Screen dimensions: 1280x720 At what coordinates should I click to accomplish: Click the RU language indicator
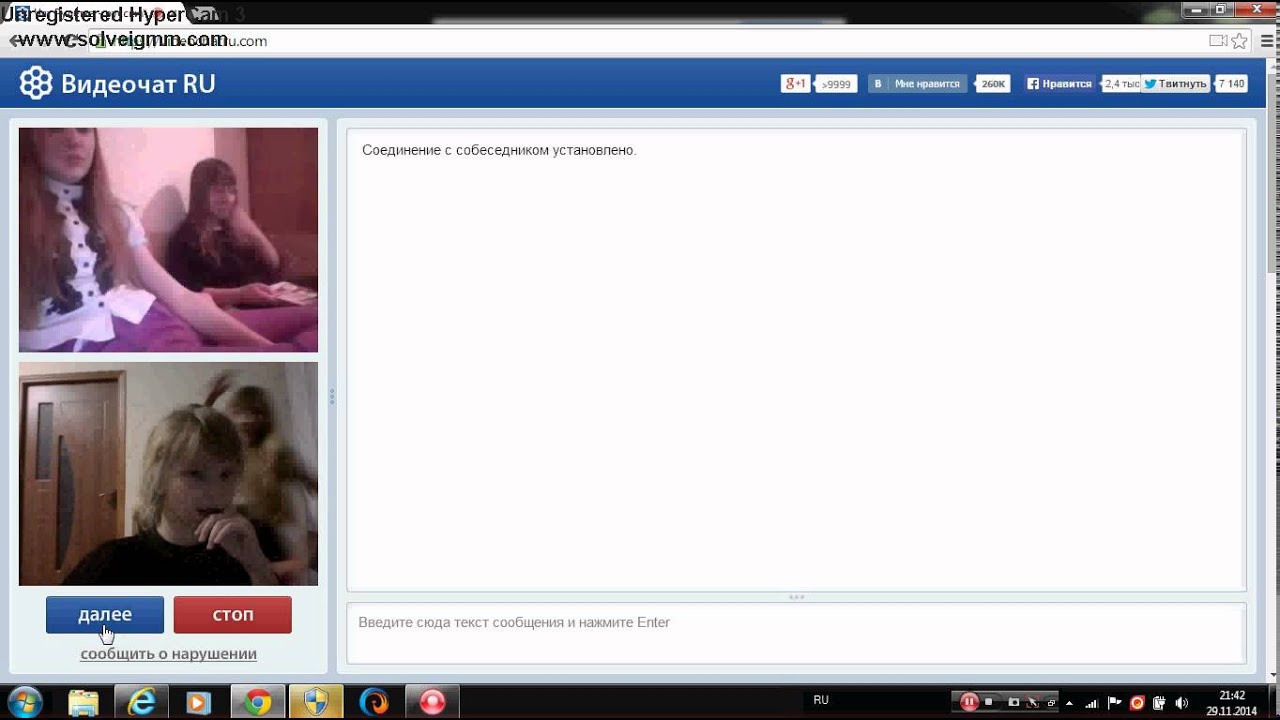coord(821,700)
